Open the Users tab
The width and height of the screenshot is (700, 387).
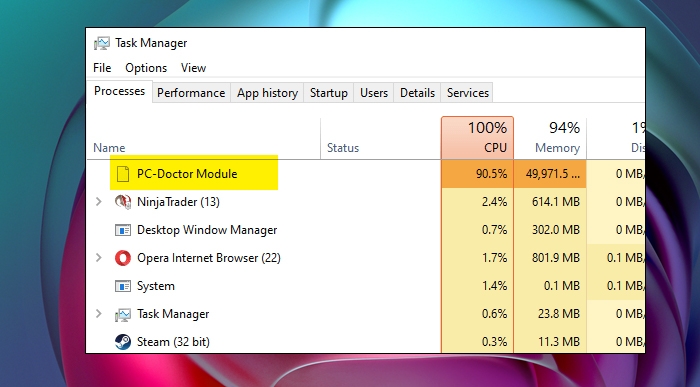pos(374,93)
